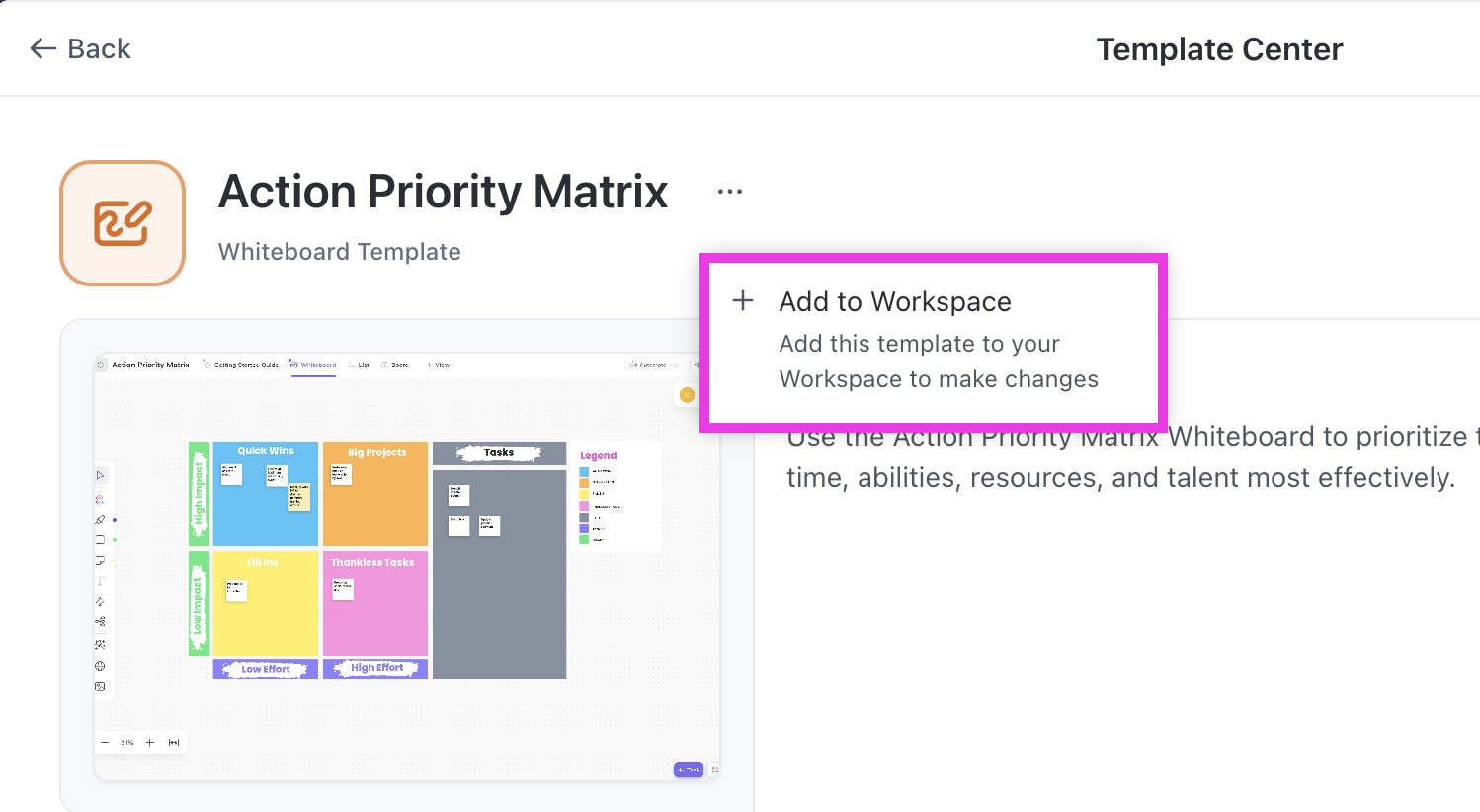Click the purple + Task button
This screenshot has height=812, width=1480.
[688, 770]
